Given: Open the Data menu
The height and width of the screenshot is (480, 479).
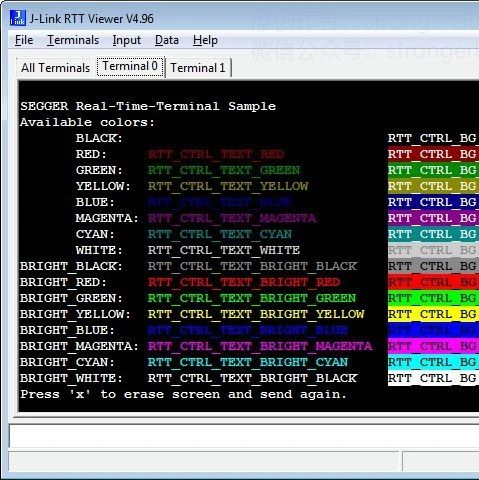Looking at the screenshot, I should point(167,40).
